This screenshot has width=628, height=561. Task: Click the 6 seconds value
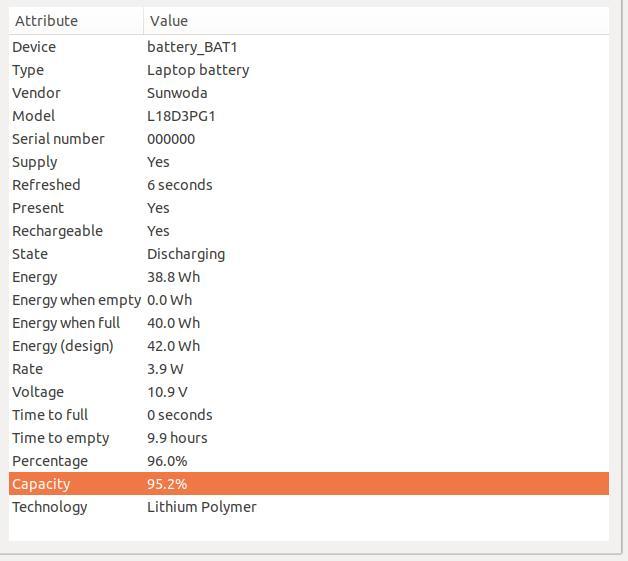[180, 185]
